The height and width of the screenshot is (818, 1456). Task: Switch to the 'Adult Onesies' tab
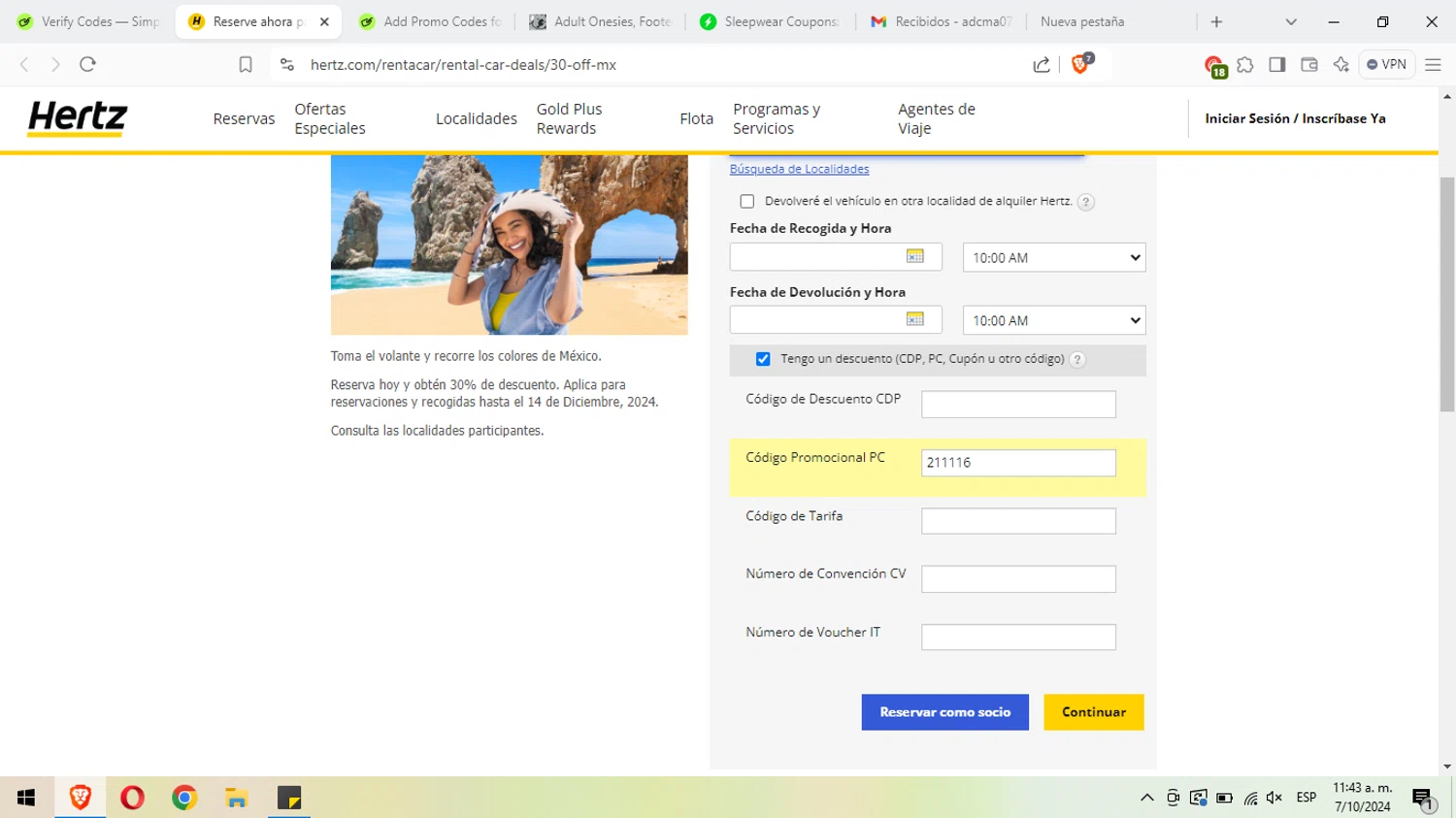pyautogui.click(x=601, y=21)
